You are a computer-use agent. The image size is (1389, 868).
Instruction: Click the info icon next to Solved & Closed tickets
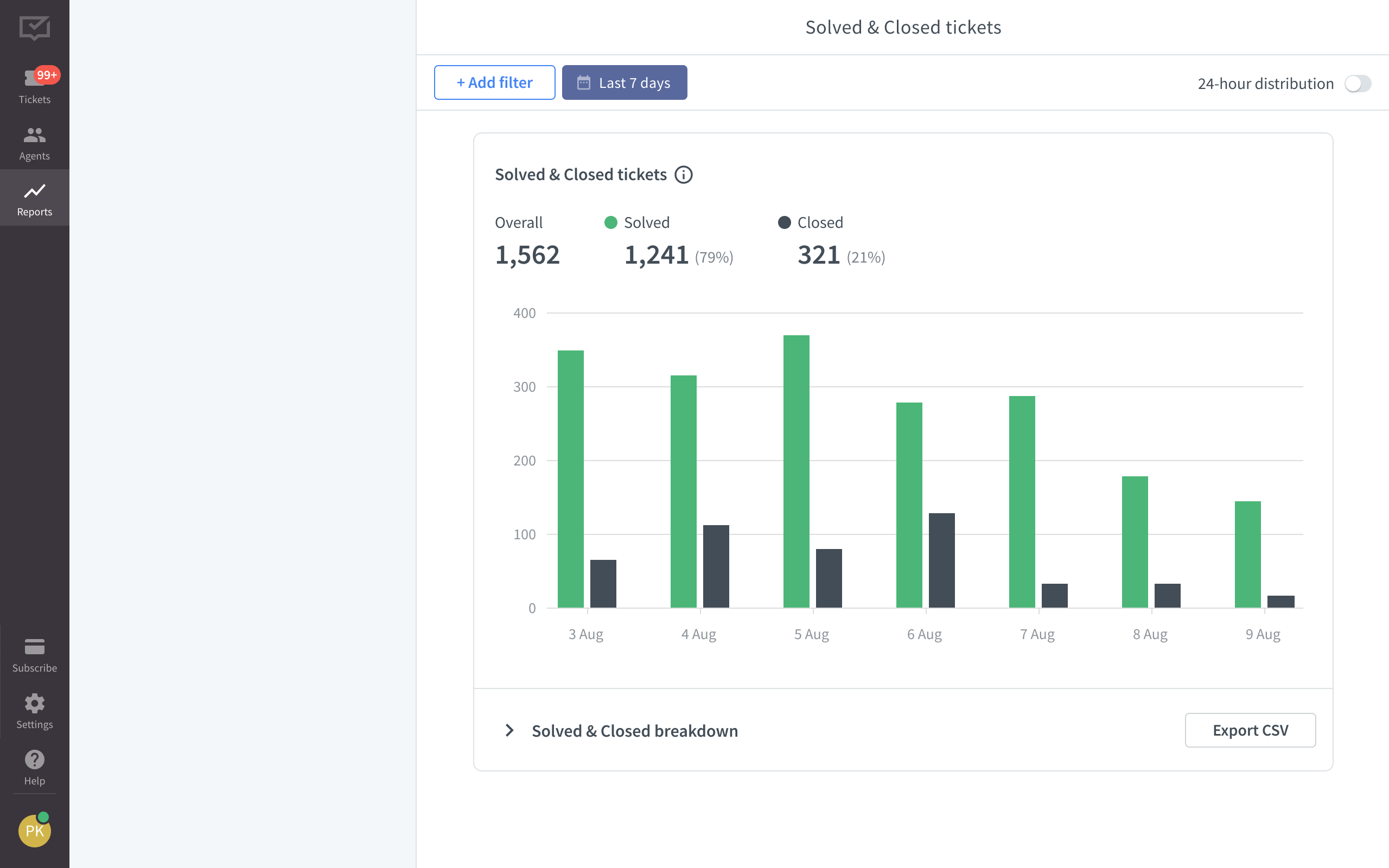pos(684,175)
